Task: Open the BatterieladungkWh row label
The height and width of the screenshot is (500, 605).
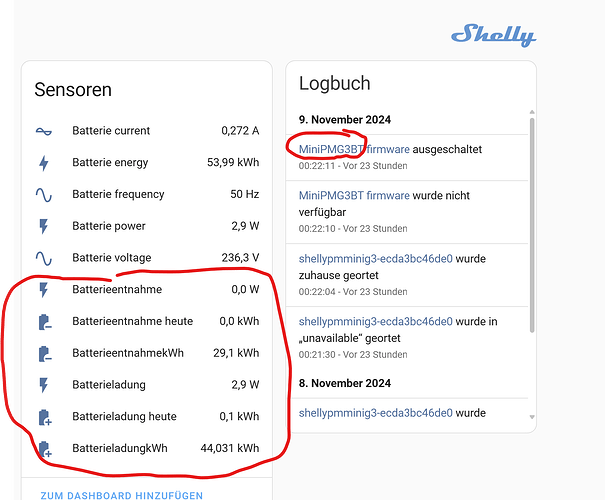Action: [x=120, y=448]
